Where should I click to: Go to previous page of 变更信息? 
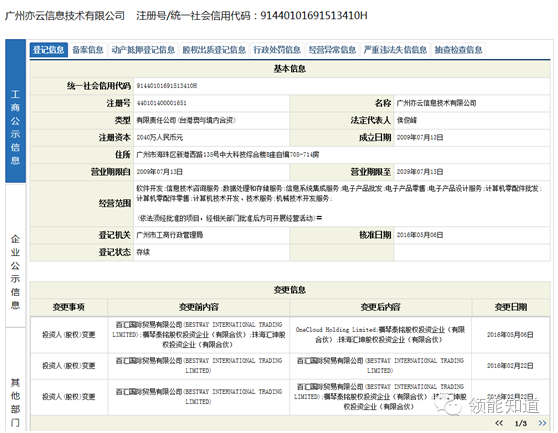click(499, 423)
